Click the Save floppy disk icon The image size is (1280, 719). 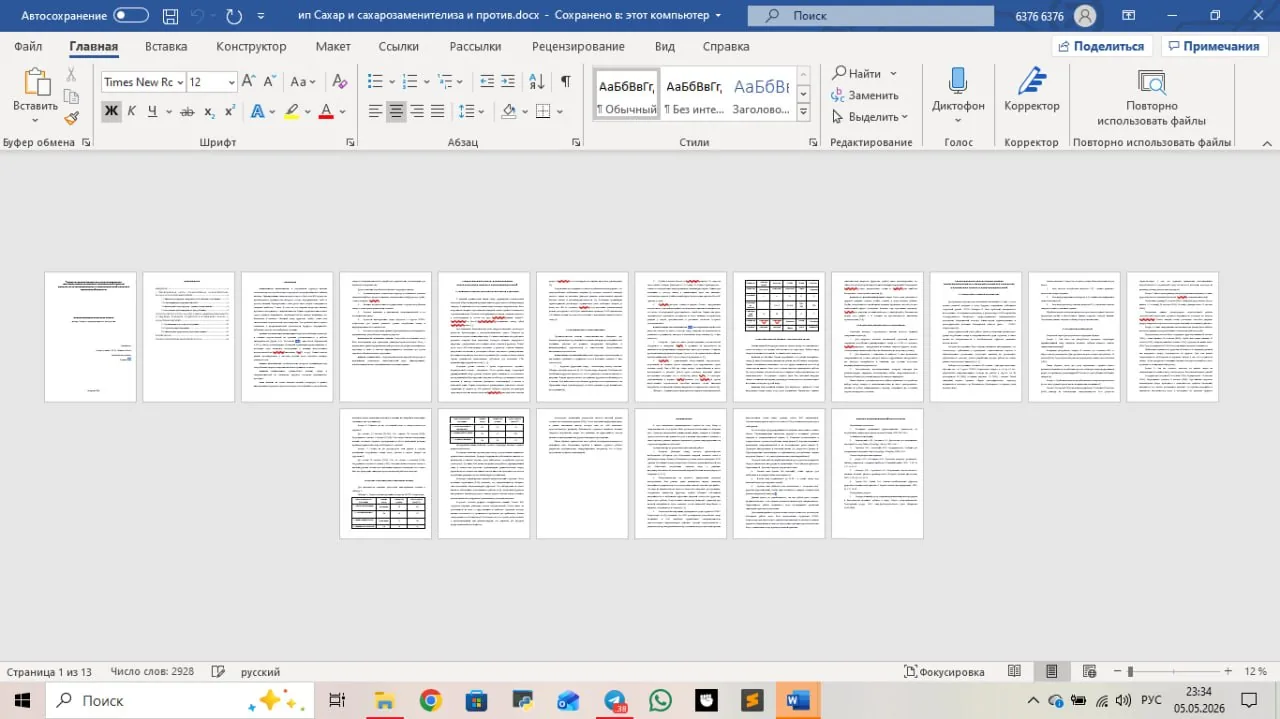click(171, 16)
